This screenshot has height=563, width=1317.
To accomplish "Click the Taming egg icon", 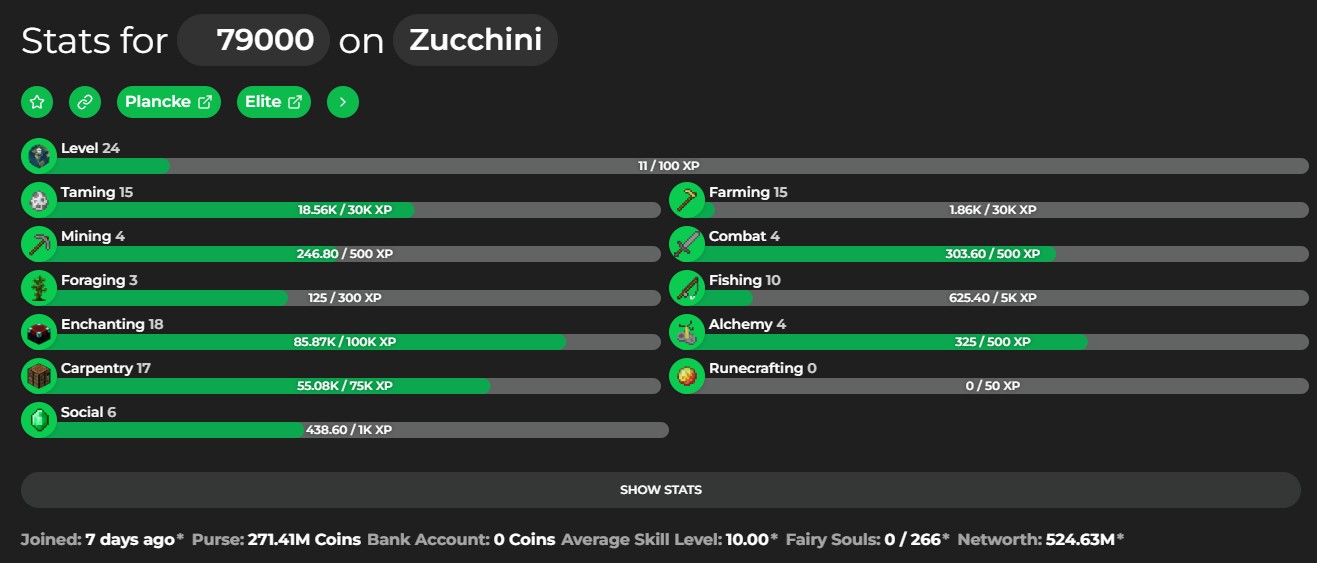I will pyautogui.click(x=39, y=200).
